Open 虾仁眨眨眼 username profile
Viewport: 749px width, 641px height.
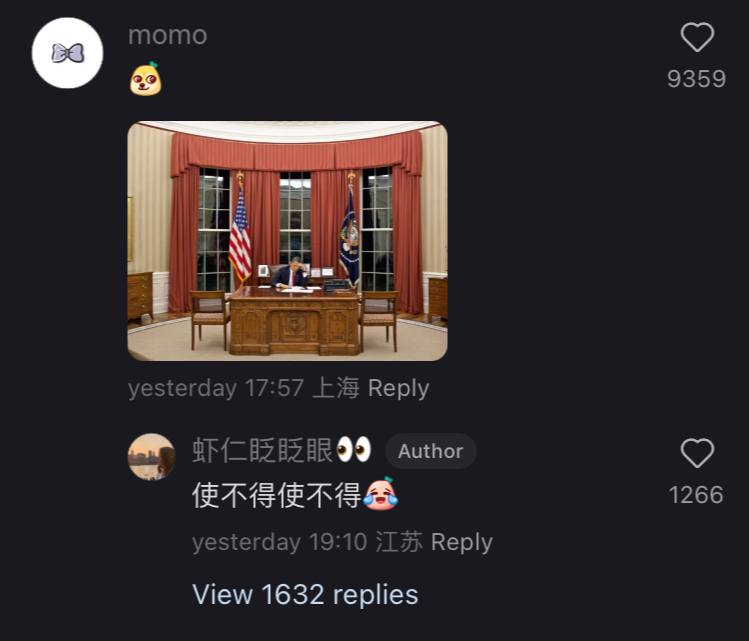(262, 450)
